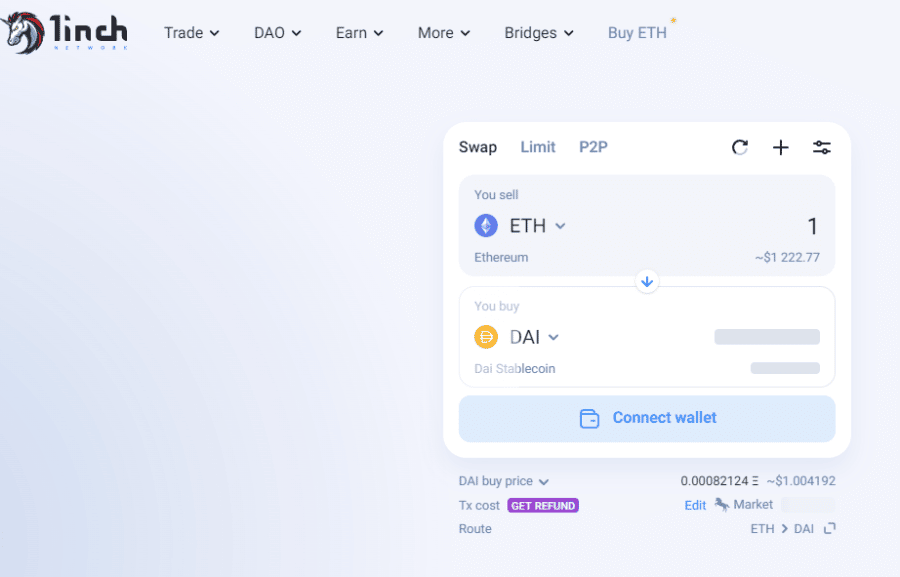This screenshot has height=577, width=900.
Task: Click the DAI token icon
Action: pyautogui.click(x=486, y=337)
